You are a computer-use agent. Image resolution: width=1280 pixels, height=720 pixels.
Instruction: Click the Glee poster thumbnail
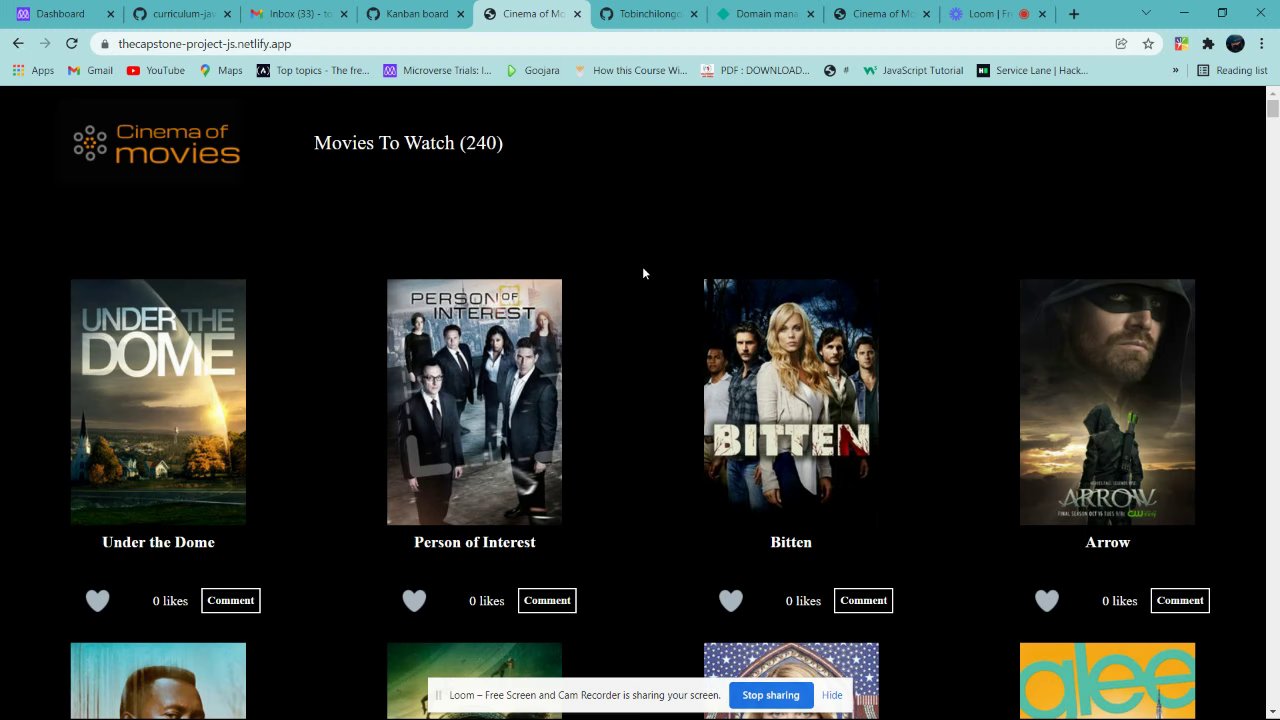[1107, 681]
